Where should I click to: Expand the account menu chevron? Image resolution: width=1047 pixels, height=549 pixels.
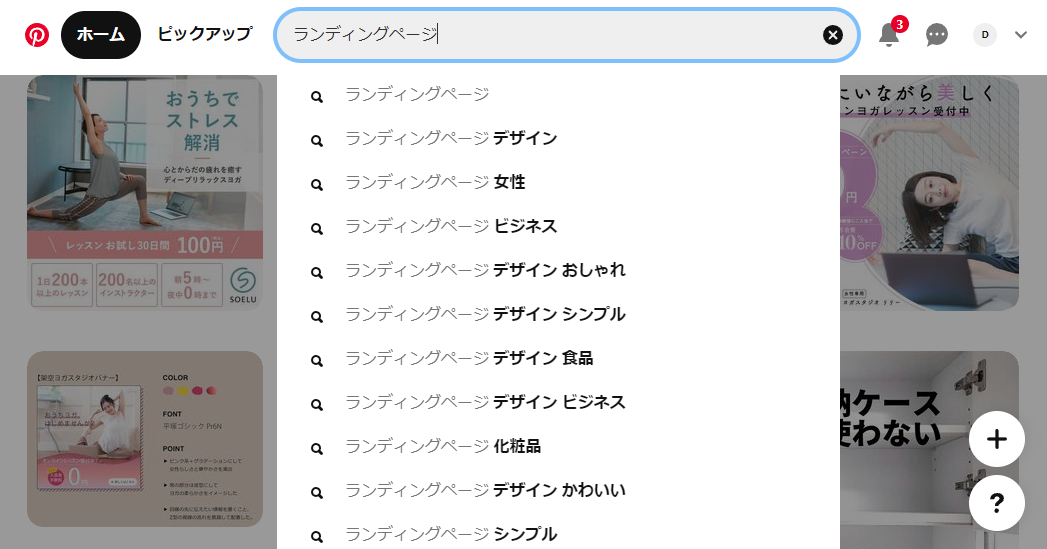[x=1021, y=35]
